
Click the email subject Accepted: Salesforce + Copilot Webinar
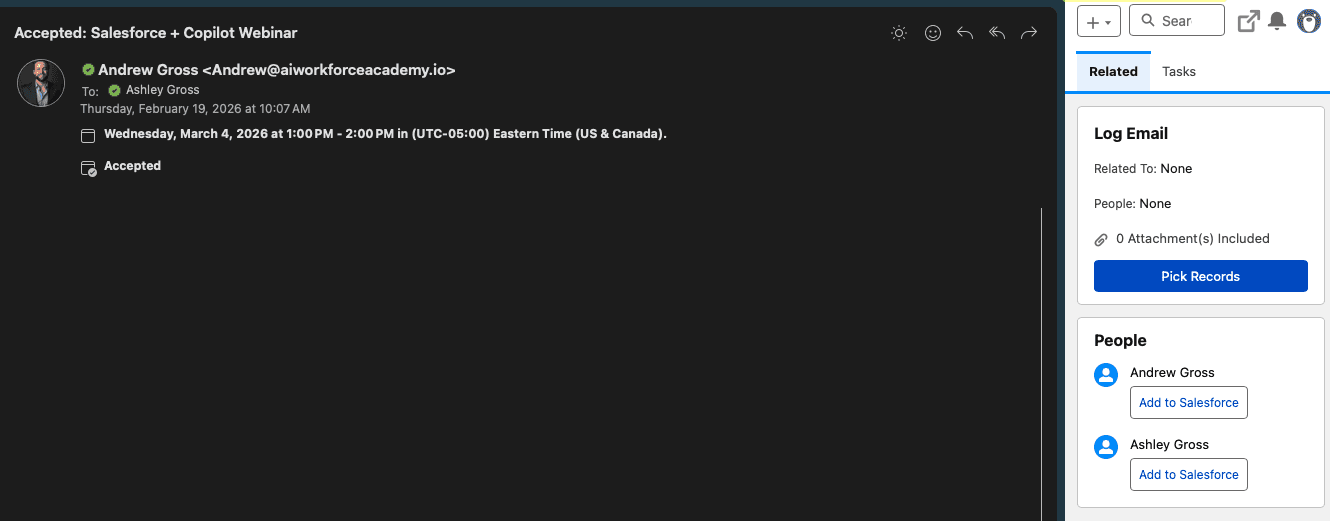coord(156,32)
